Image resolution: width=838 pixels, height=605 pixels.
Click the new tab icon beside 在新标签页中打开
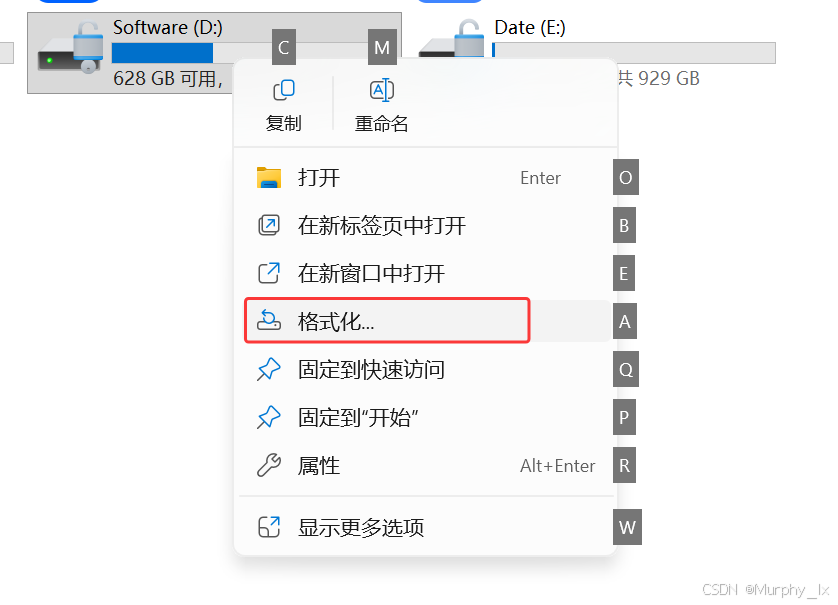click(x=269, y=226)
